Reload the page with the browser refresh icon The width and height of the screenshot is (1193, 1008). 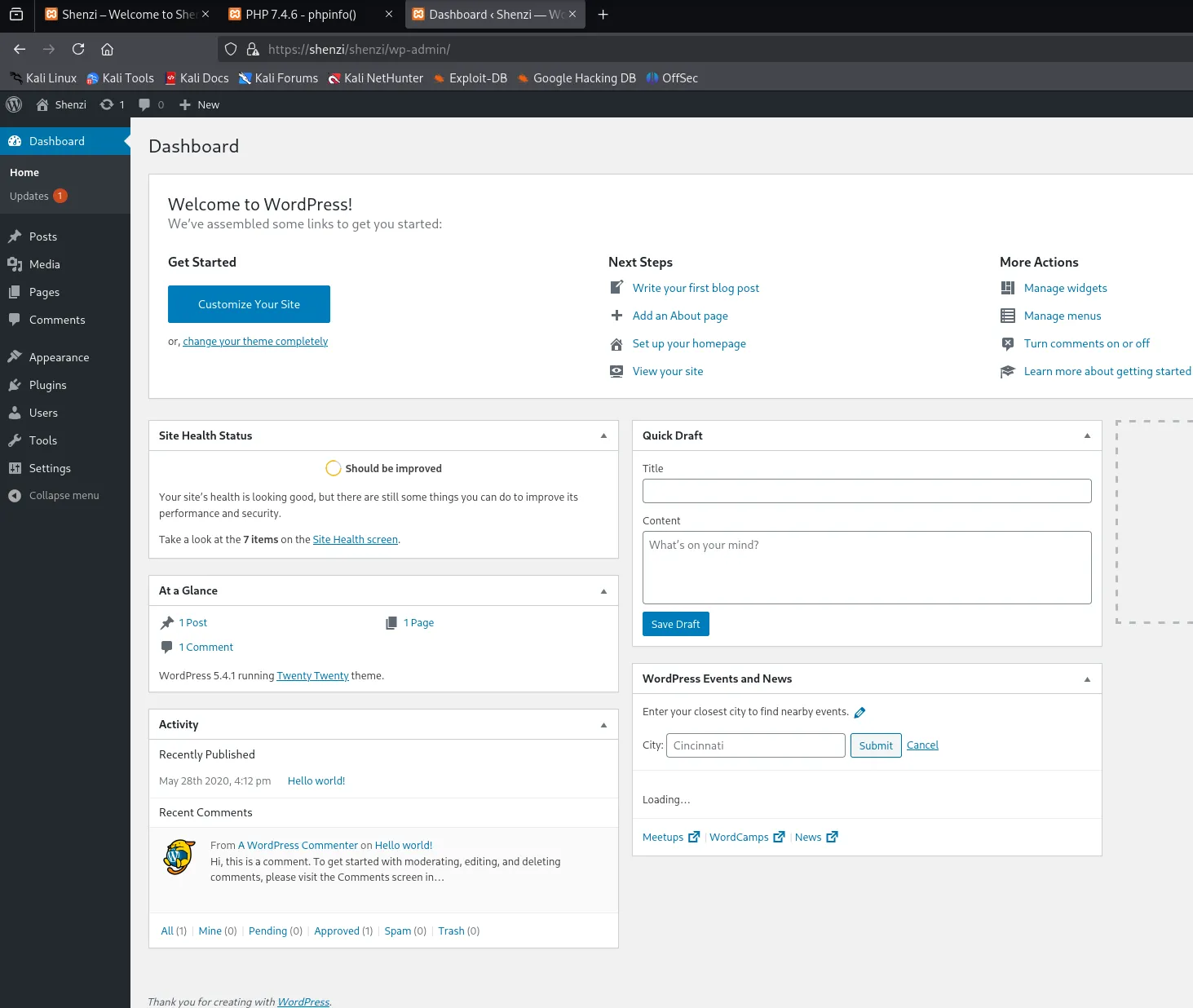(x=78, y=49)
